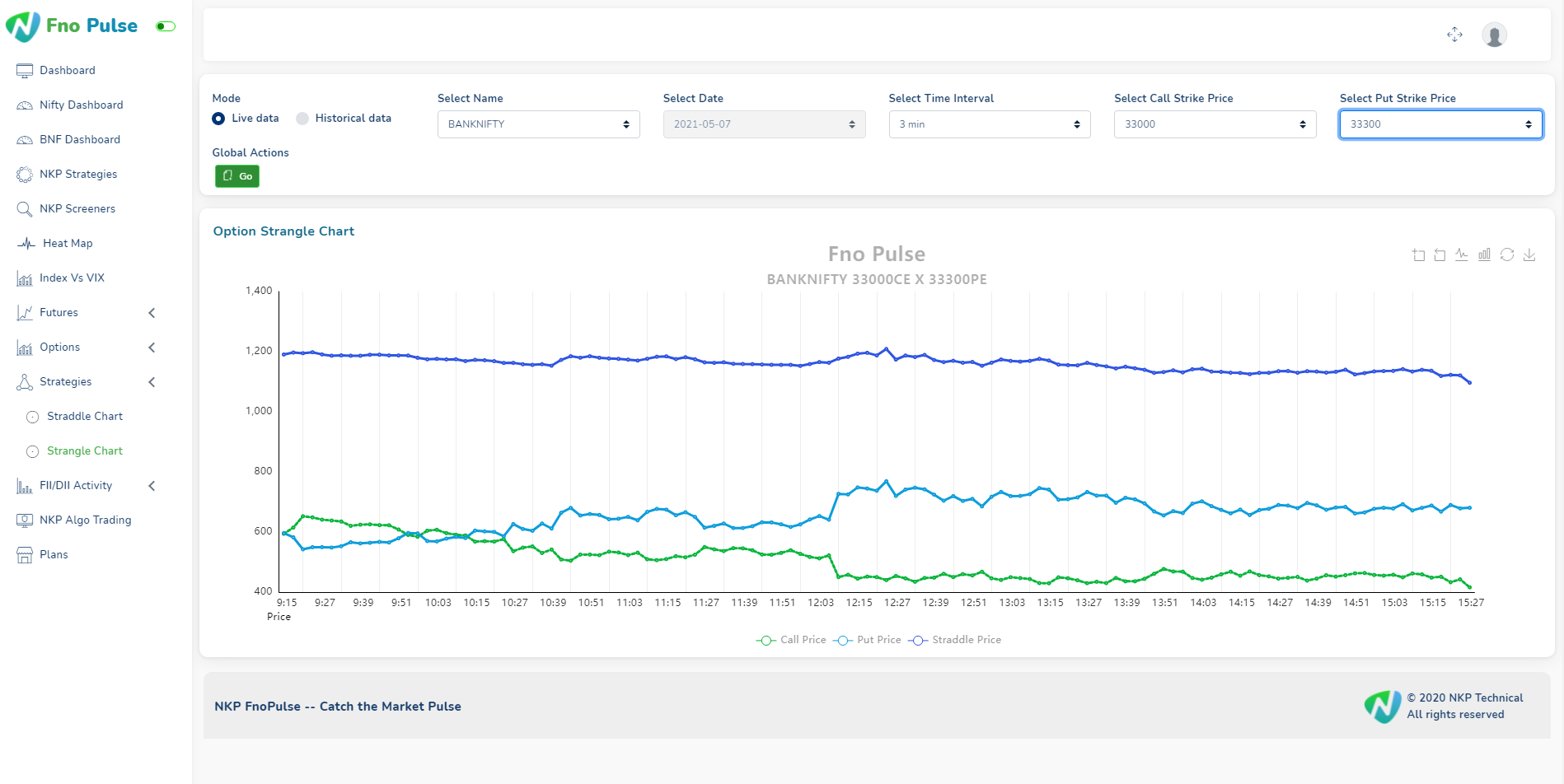1564x784 pixels.
Task: Click the green Go button
Action: (237, 176)
